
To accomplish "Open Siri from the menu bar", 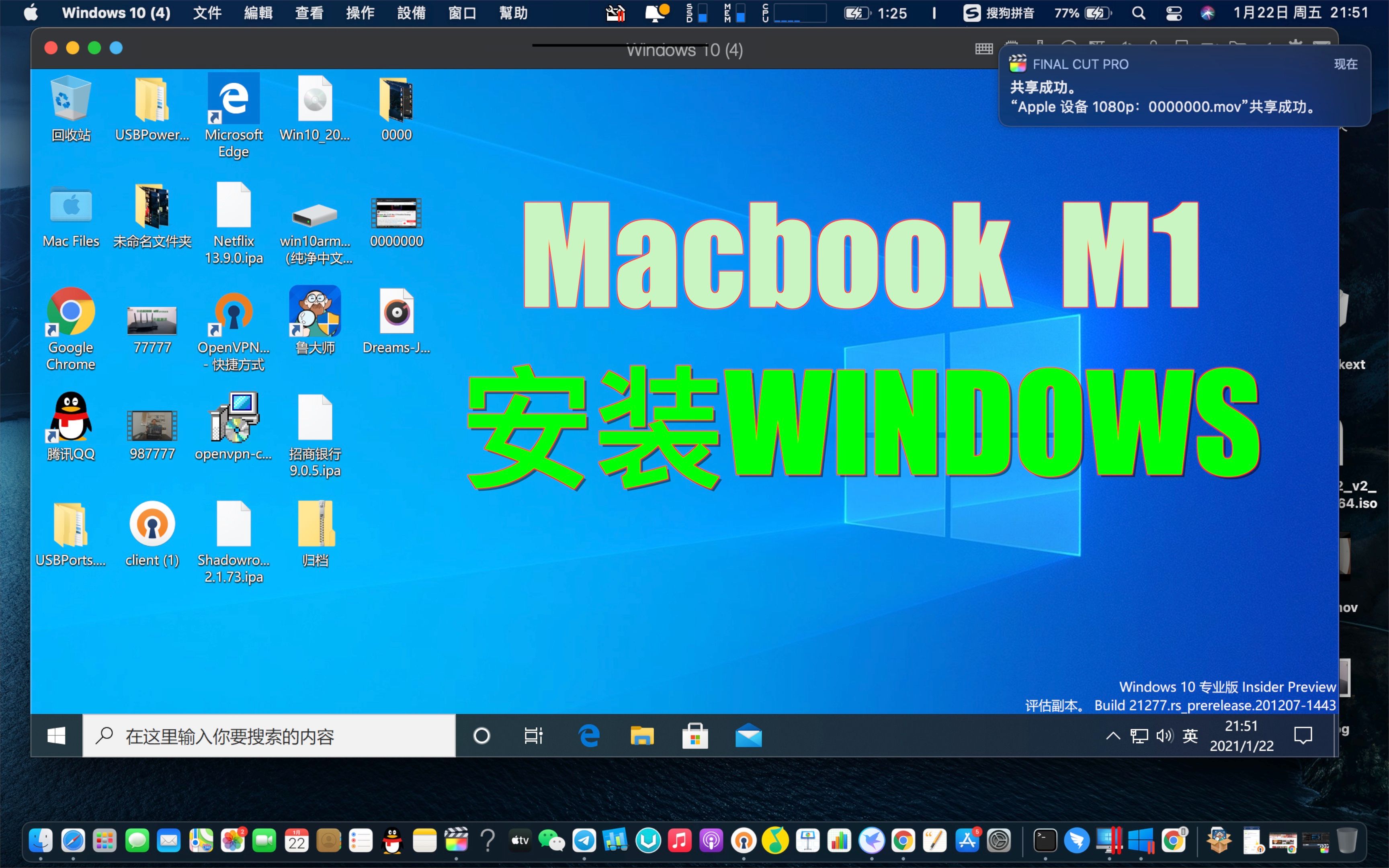I will coord(1208,12).
